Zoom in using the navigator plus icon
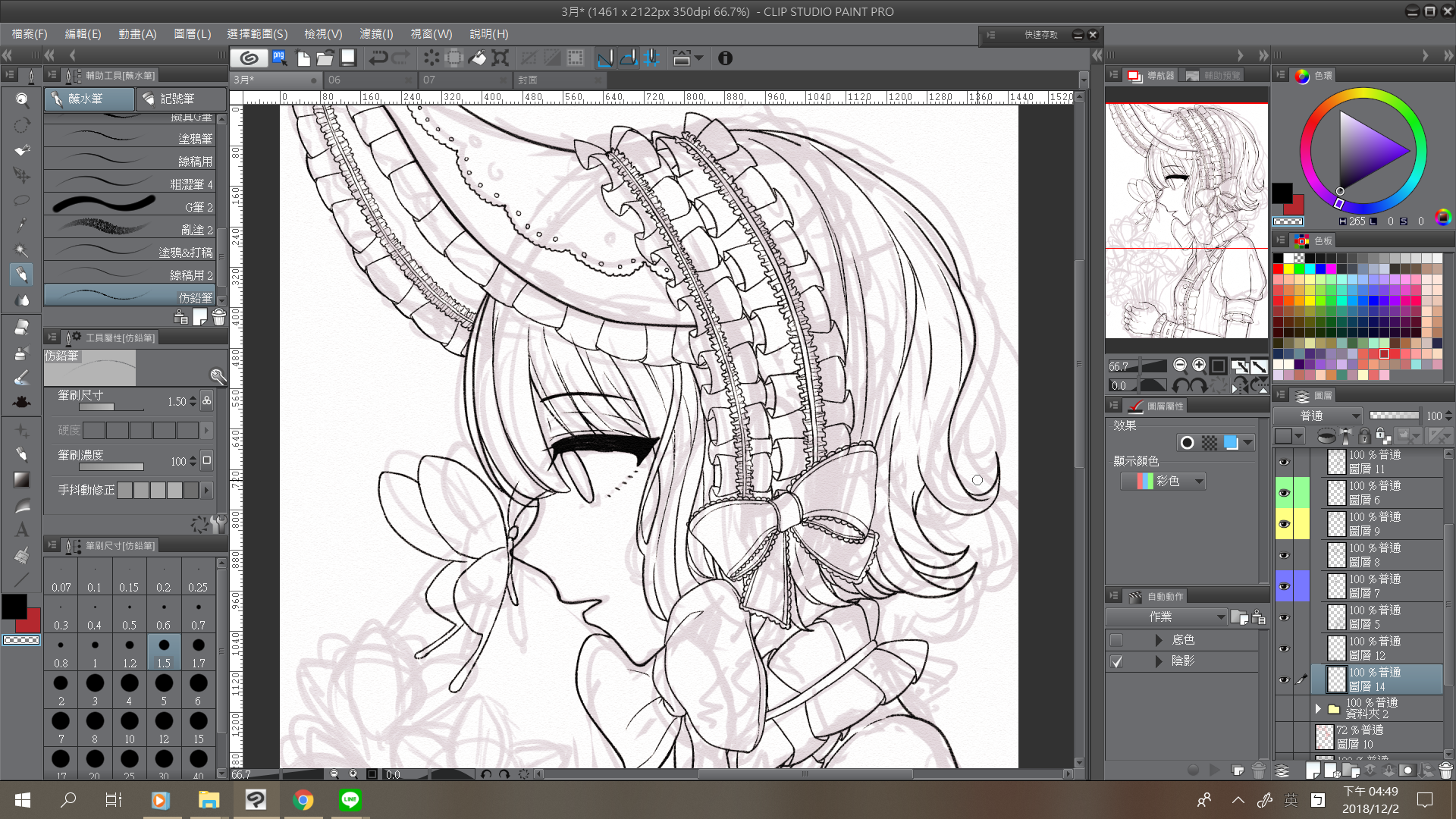The height and width of the screenshot is (819, 1456). 1199,366
